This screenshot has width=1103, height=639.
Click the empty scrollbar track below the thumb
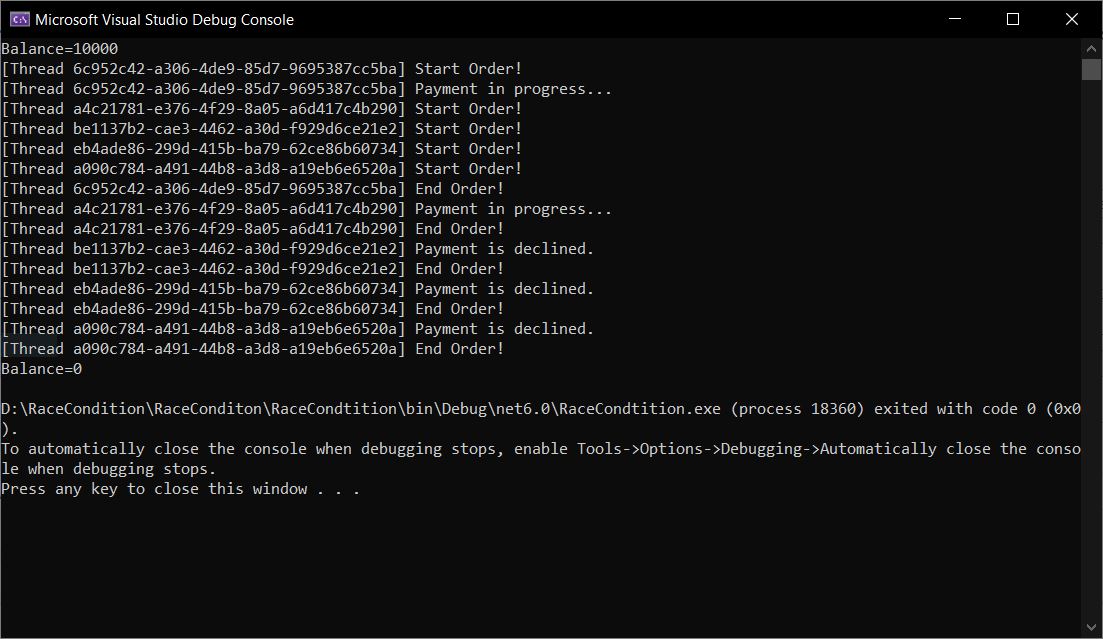click(1091, 350)
